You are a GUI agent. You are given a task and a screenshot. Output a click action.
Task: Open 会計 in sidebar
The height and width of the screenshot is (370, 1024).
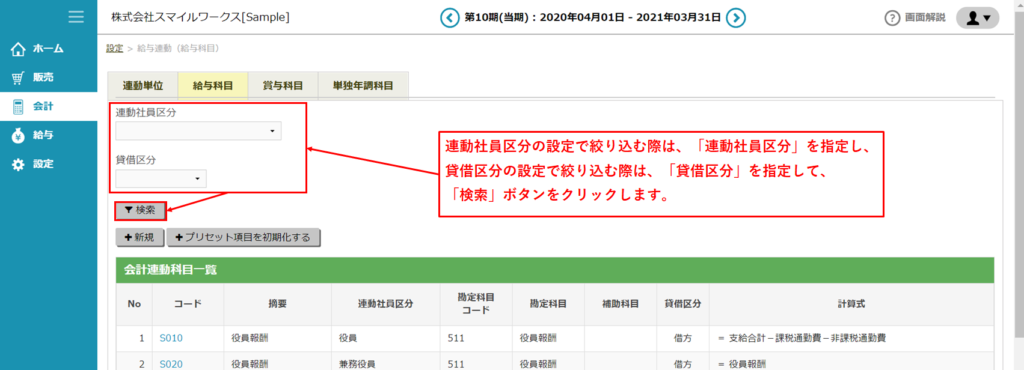[x=48, y=106]
